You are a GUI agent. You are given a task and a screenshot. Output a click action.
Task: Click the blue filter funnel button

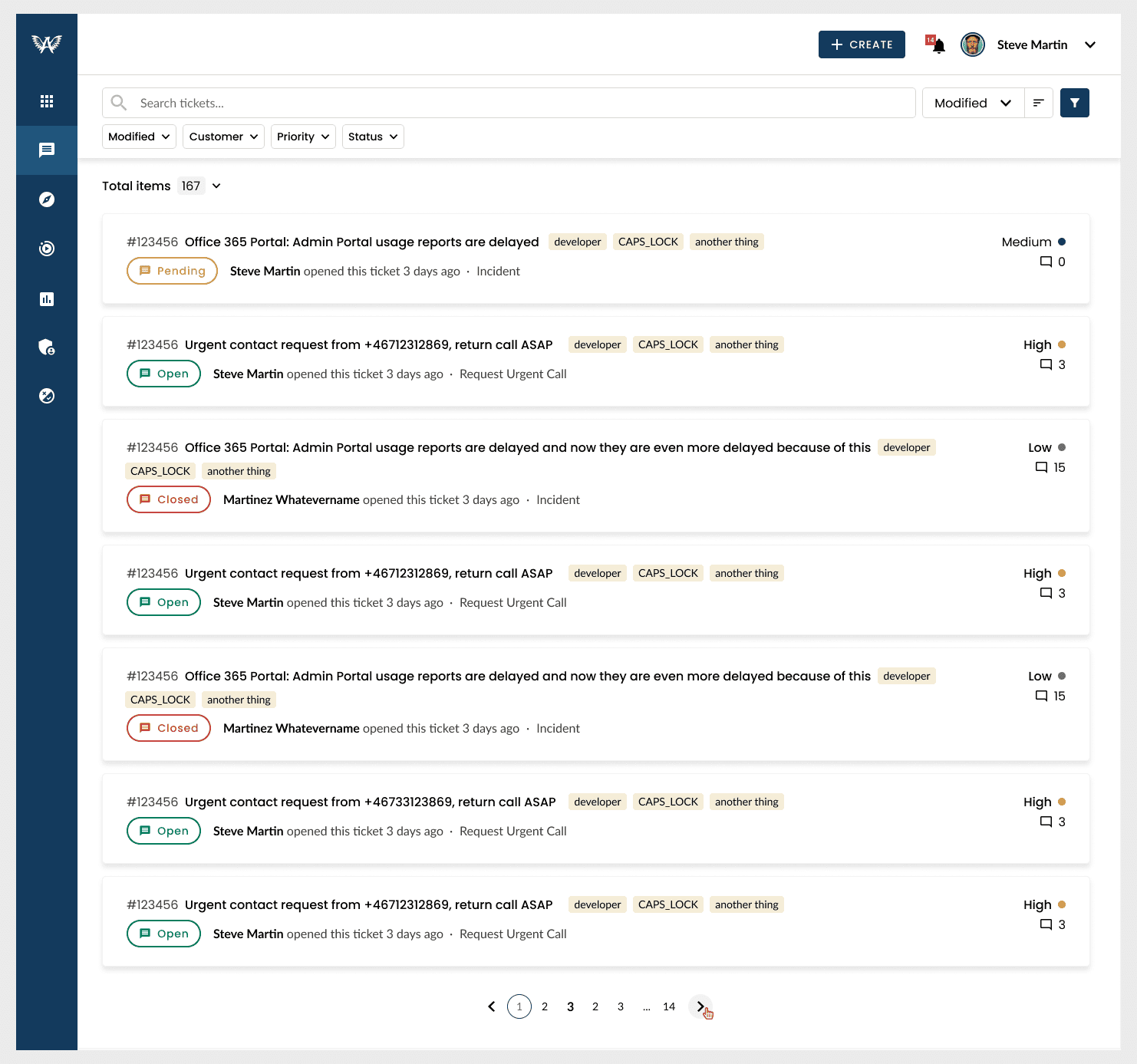pyautogui.click(x=1074, y=103)
